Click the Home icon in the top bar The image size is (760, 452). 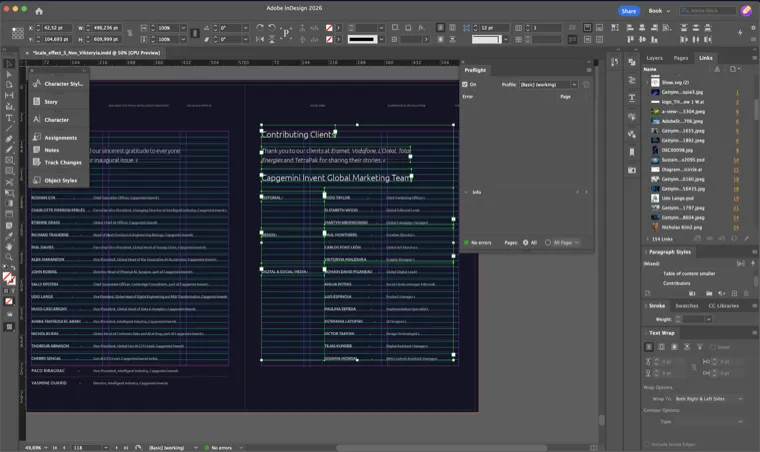click(x=39, y=11)
